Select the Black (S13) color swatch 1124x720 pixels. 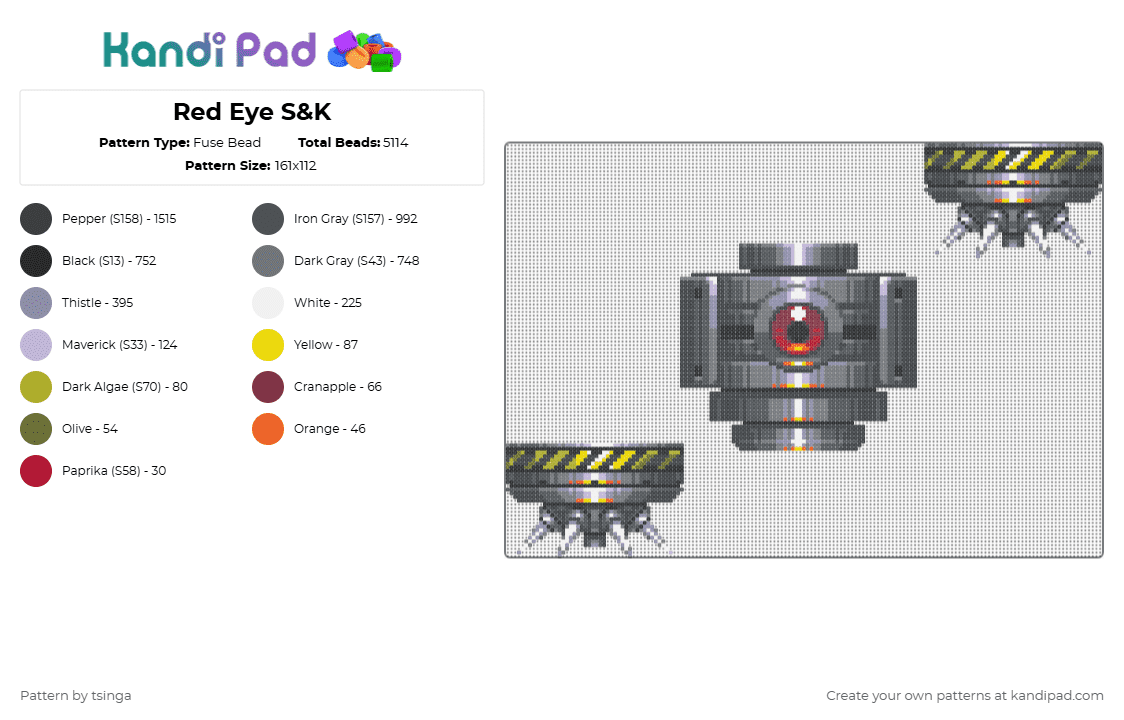[36, 261]
